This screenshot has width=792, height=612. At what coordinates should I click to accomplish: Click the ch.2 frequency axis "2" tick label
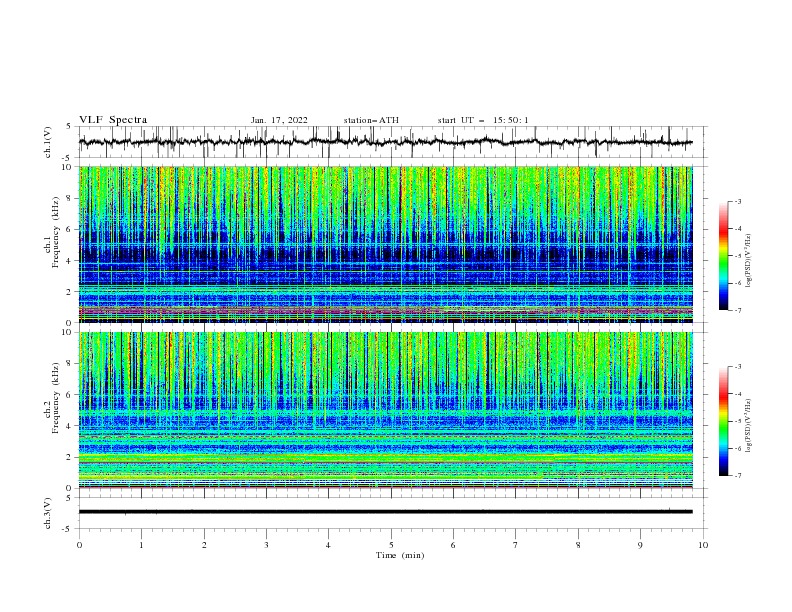click(71, 457)
